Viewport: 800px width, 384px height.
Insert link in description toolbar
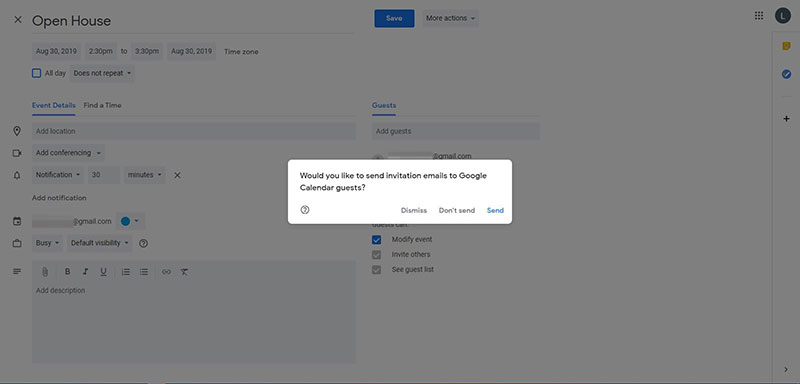(166, 272)
